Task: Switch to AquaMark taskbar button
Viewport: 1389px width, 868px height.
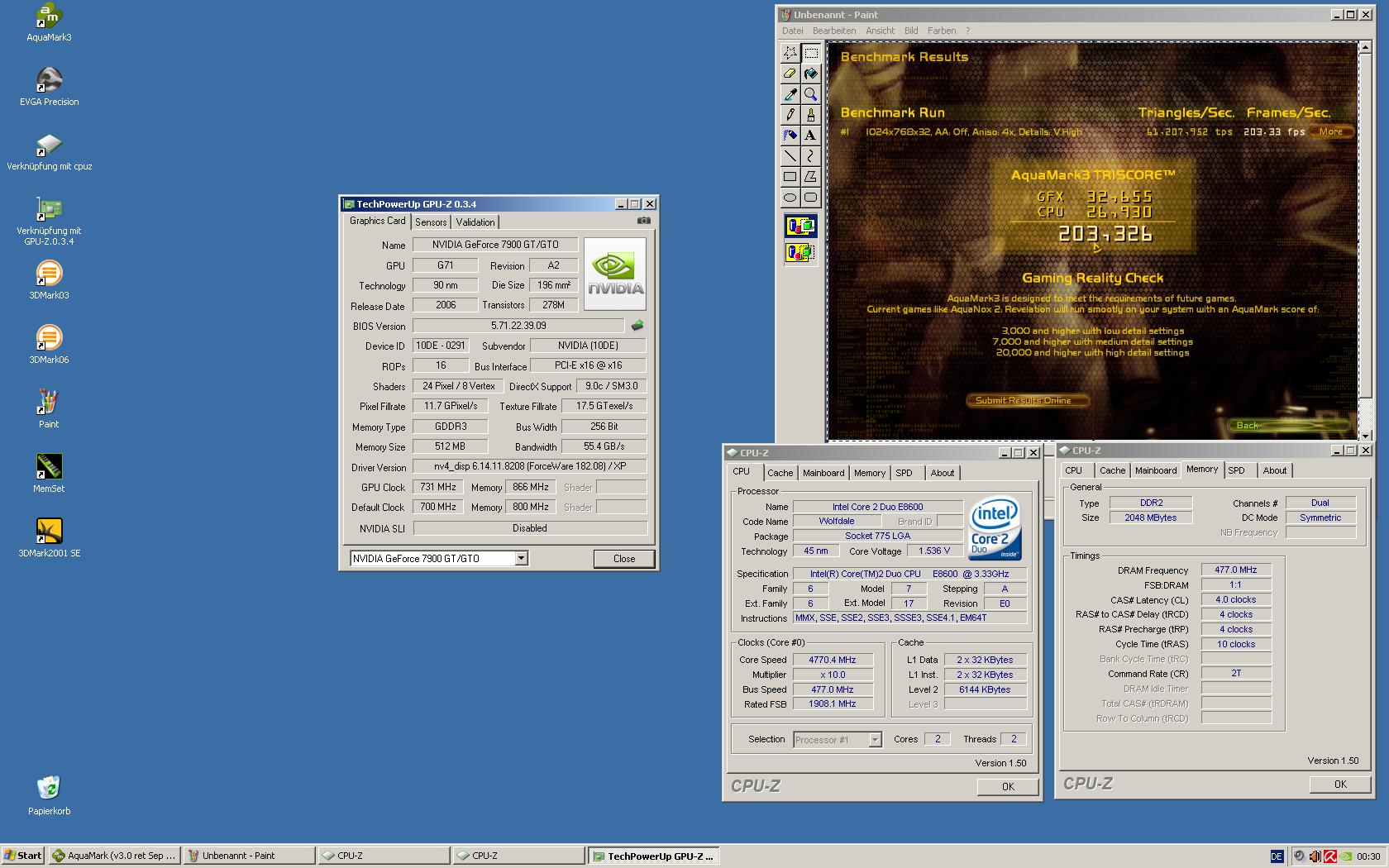Action: (x=113, y=856)
